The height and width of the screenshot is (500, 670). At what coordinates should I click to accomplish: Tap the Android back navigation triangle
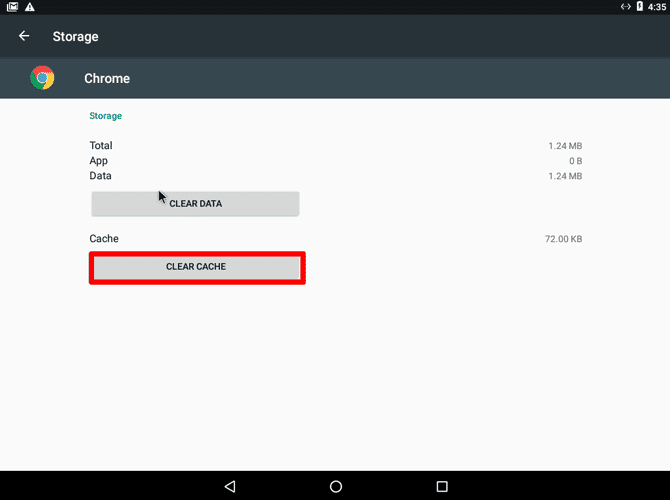230,486
